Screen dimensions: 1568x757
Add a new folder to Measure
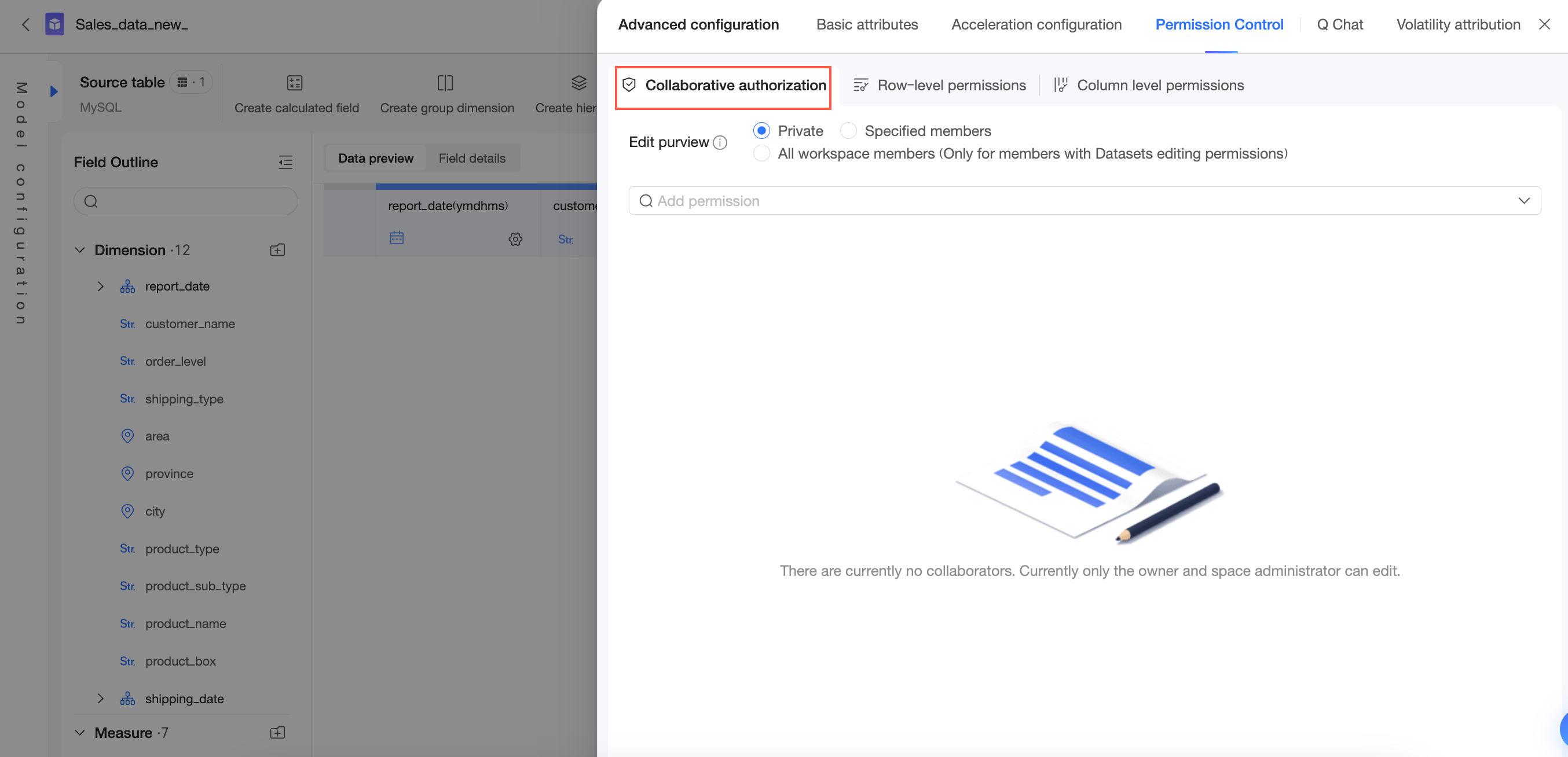click(277, 733)
